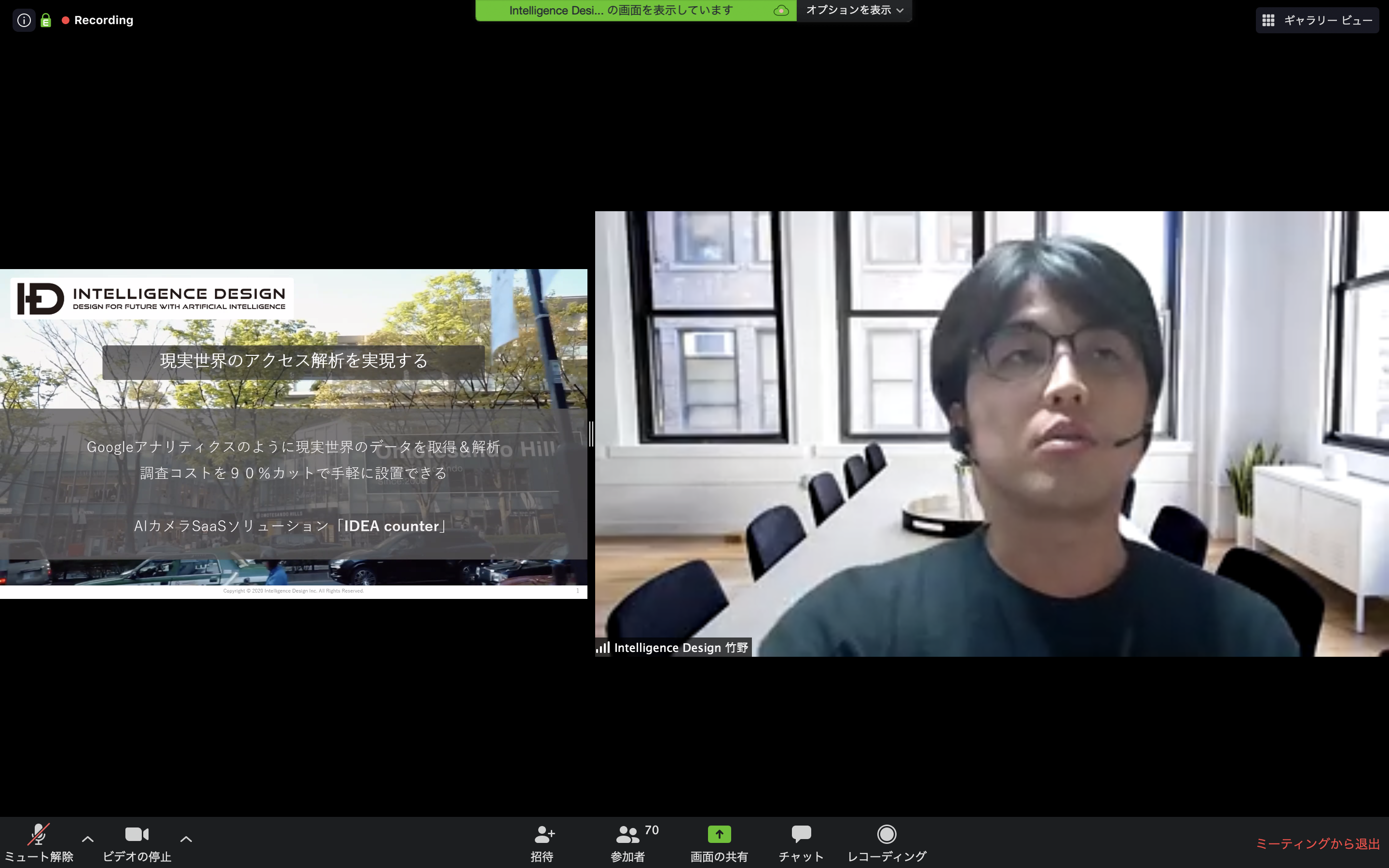
Task: Click the Intelligence Design 竹野 name label
Action: coord(680,648)
